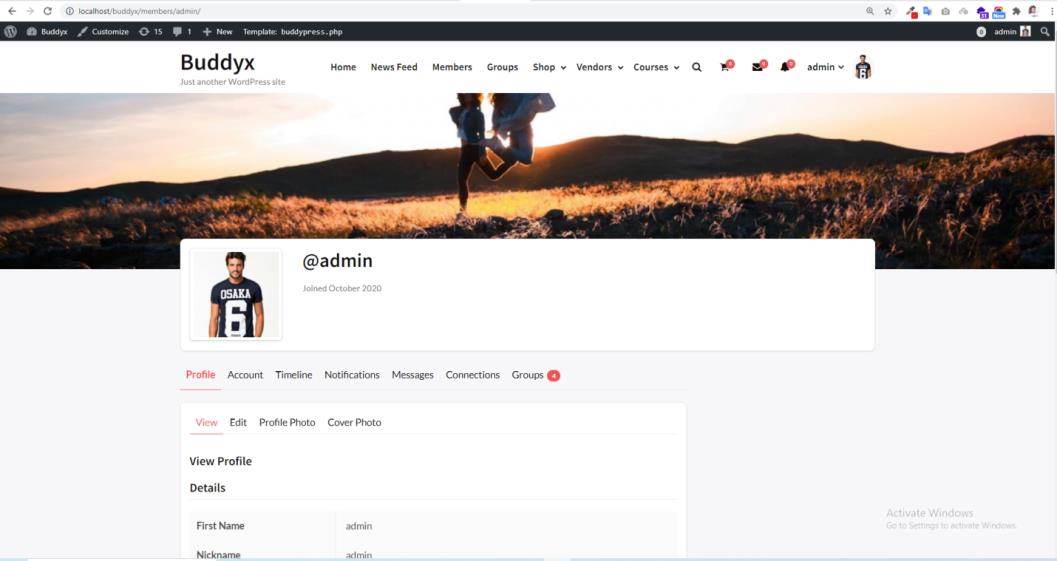
Task: Open the messages envelope icon
Action: [758, 66]
